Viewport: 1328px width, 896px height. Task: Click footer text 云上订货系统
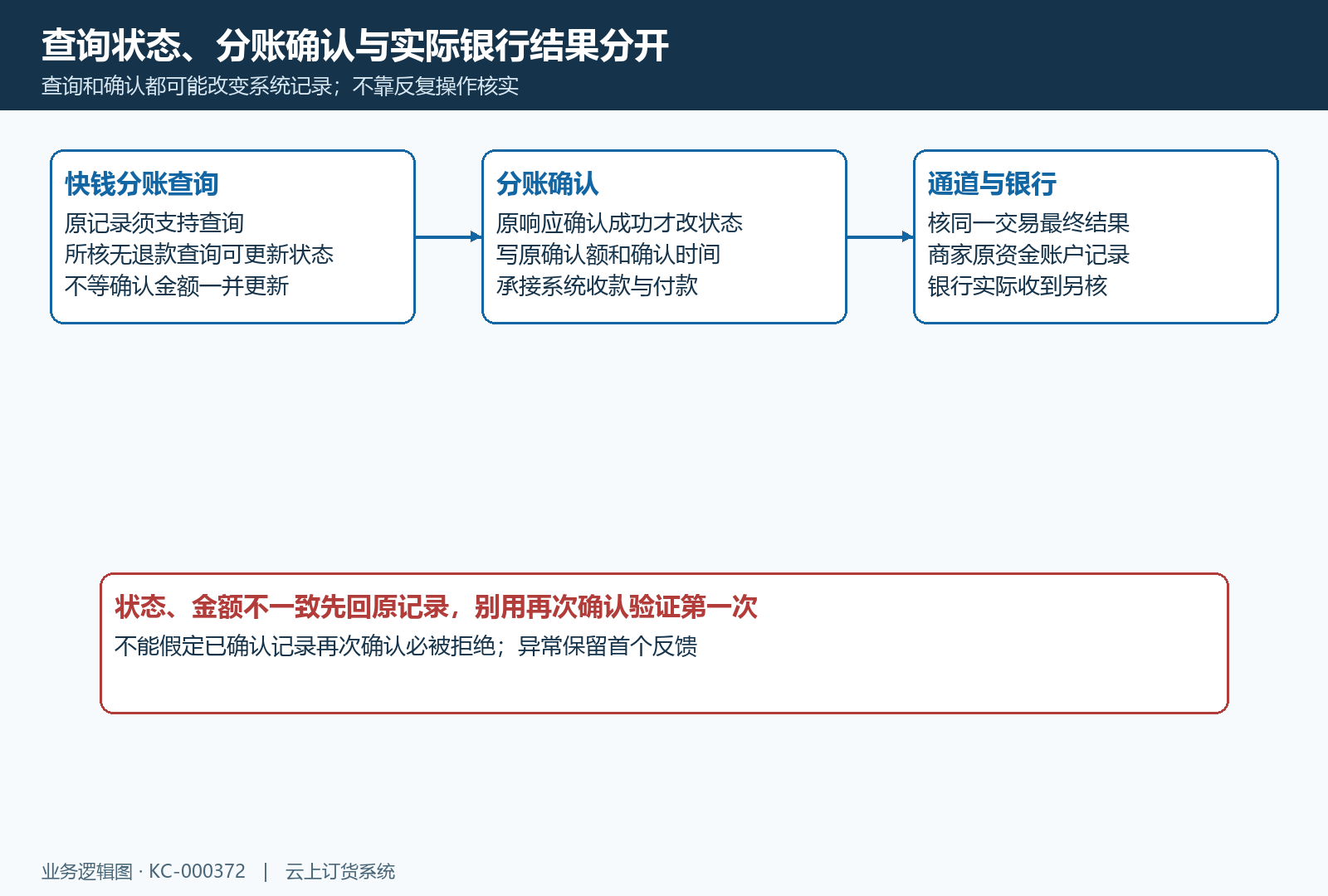pyautogui.click(x=340, y=872)
